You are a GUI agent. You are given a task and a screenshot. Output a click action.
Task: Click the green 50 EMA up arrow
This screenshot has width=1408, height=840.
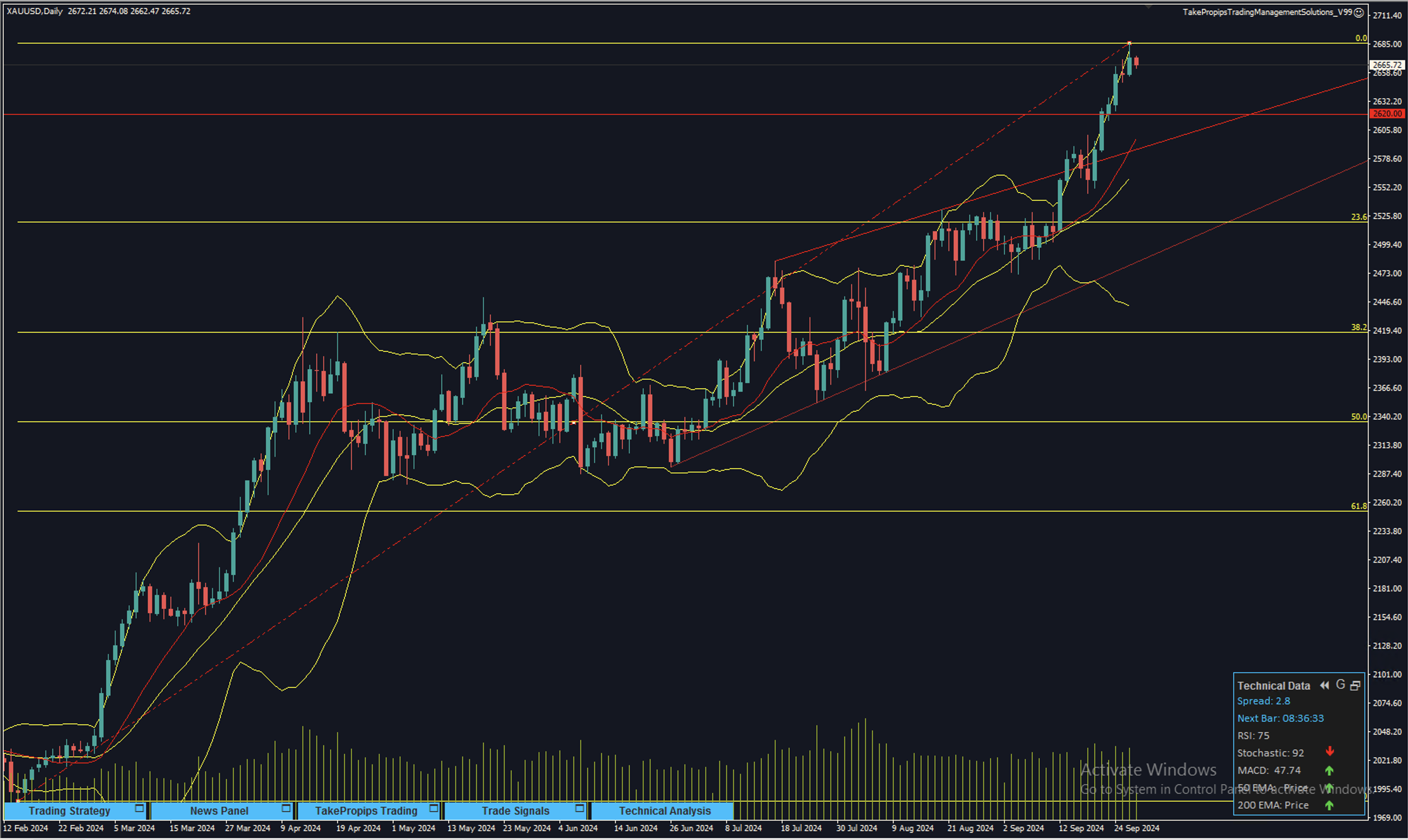1329,788
